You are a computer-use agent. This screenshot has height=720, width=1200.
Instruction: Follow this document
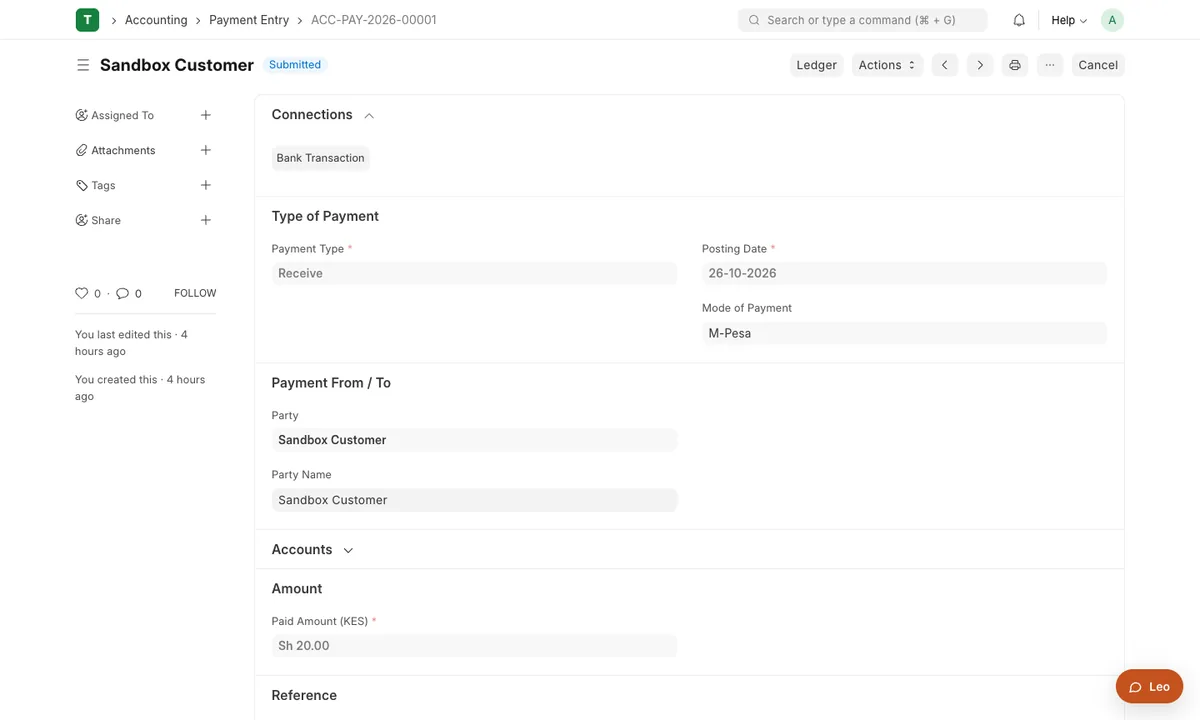pyautogui.click(x=195, y=293)
